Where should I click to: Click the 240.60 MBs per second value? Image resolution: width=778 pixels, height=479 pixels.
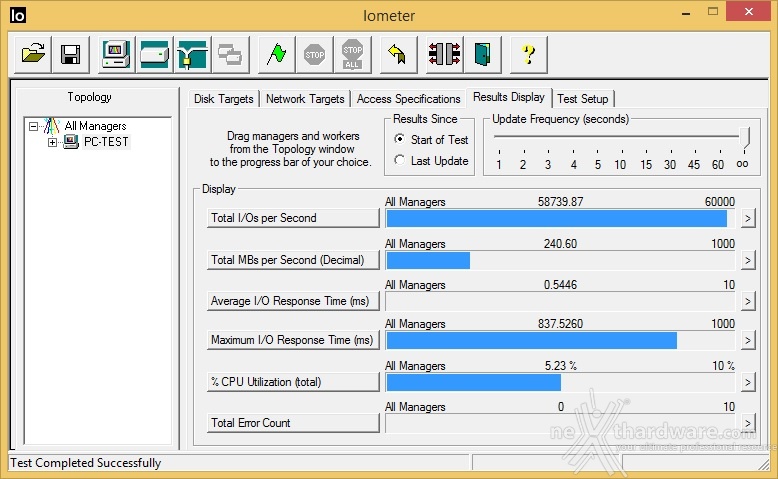tap(560, 244)
